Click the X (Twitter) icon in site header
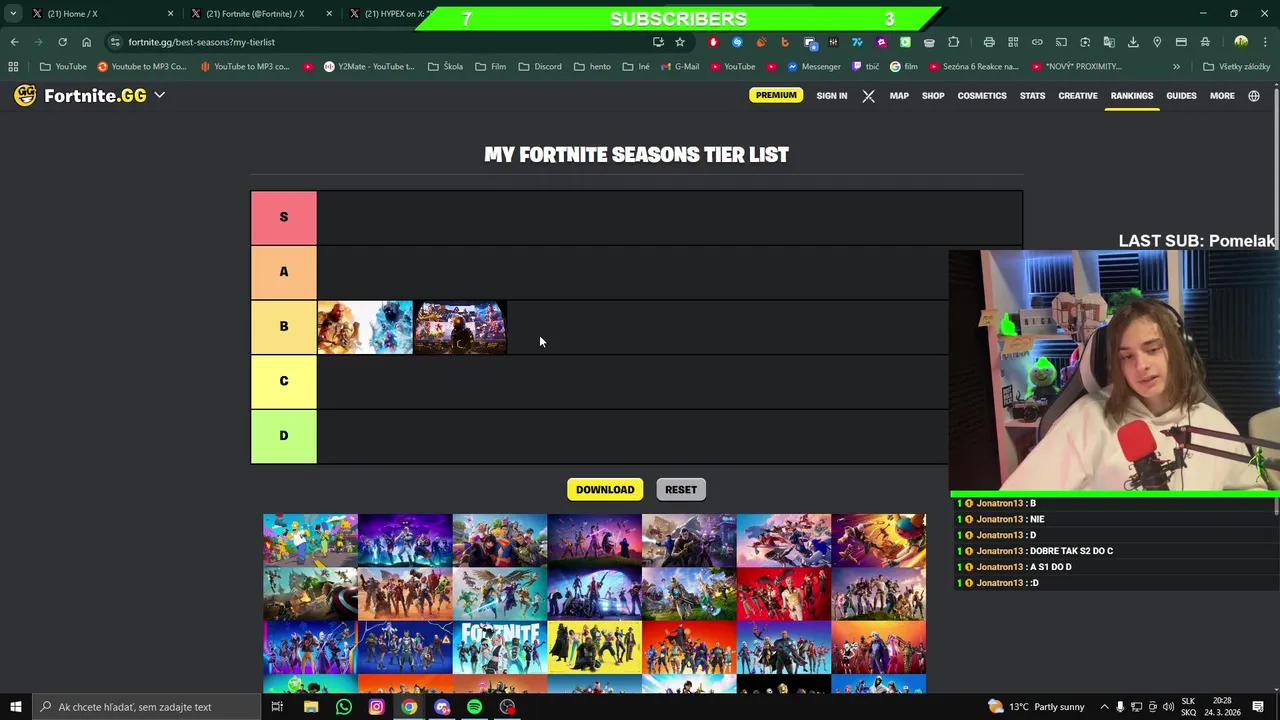Viewport: 1280px width, 720px height. [868, 96]
